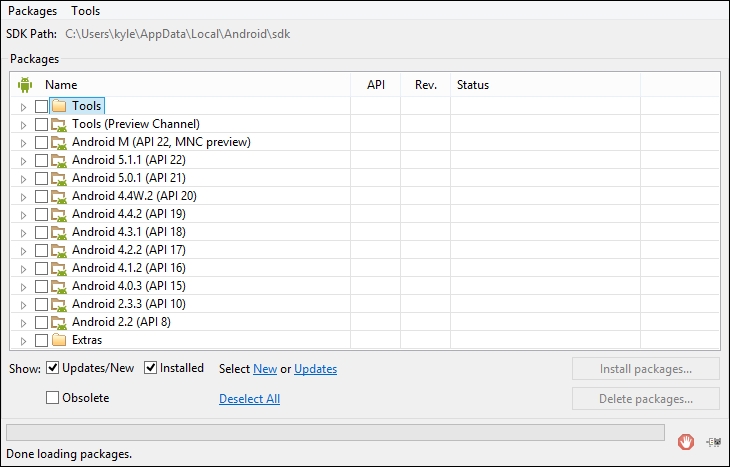Click the Android 4.2.2 package folder icon
The image size is (730, 467).
click(x=59, y=250)
